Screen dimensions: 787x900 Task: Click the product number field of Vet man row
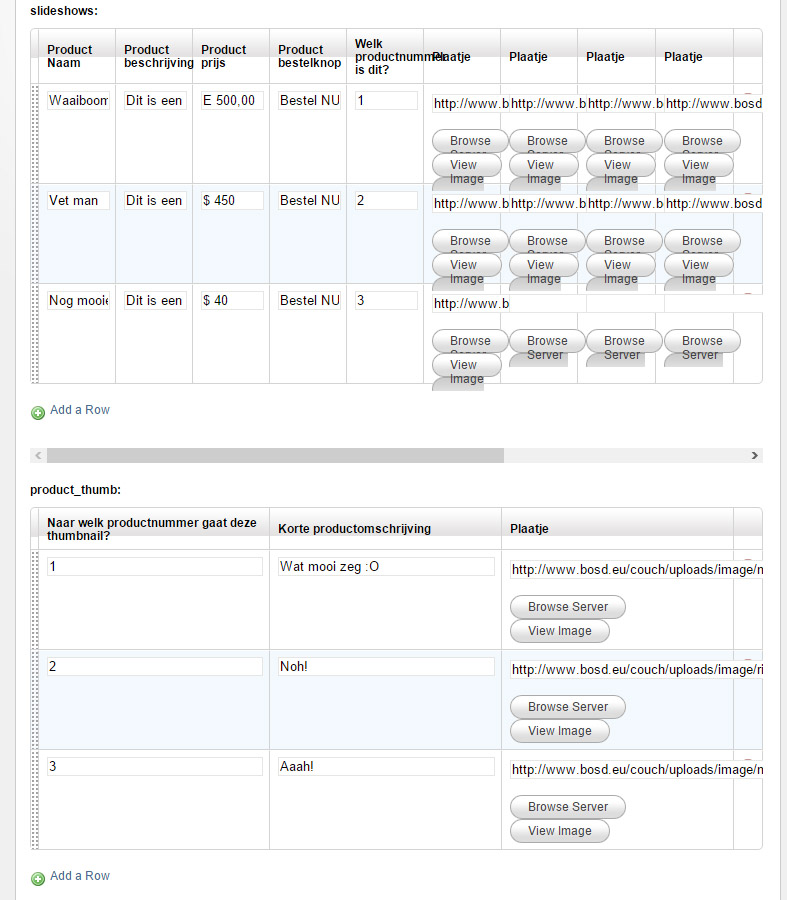[x=386, y=200]
